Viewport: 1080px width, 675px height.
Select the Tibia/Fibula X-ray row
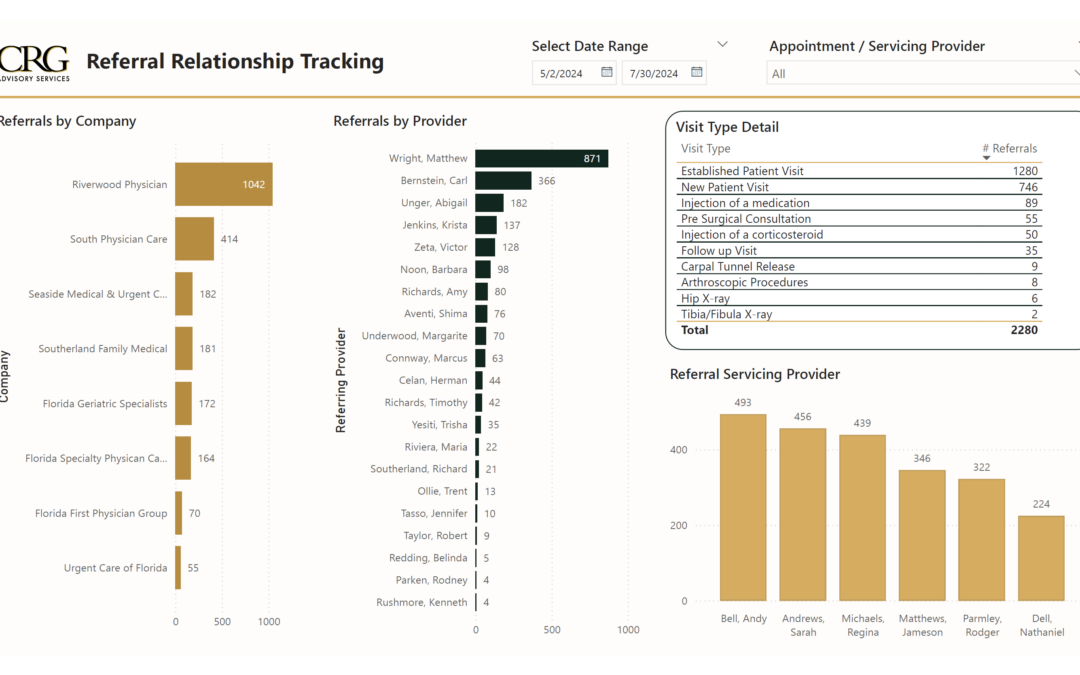tap(859, 314)
